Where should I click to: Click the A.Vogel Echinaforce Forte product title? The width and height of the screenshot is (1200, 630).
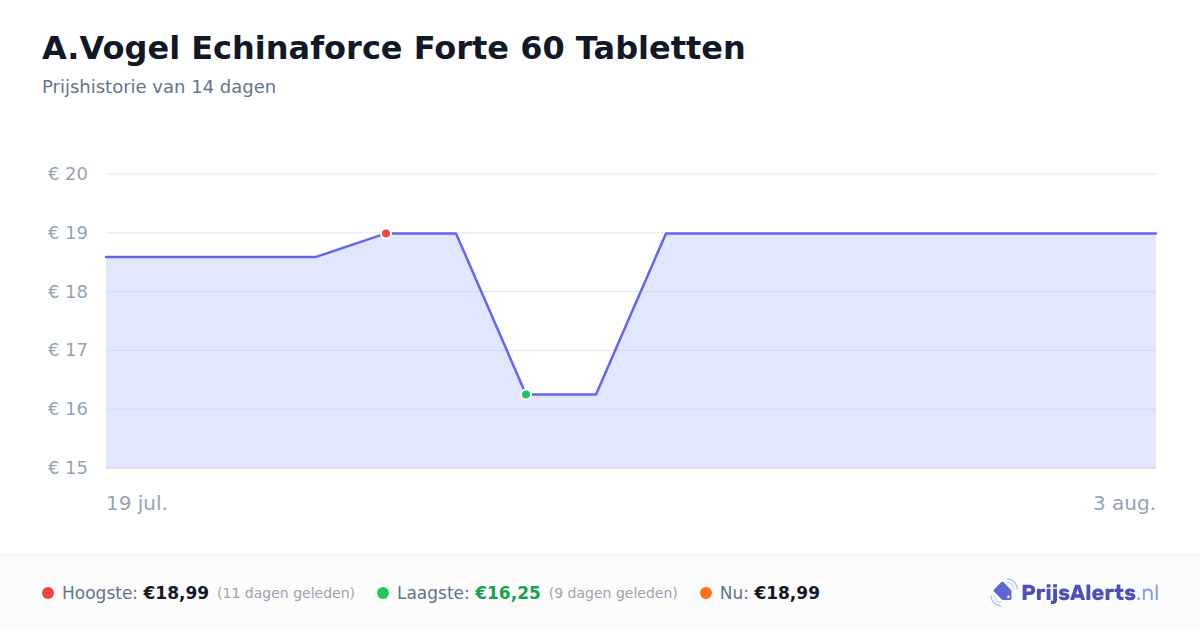click(394, 48)
